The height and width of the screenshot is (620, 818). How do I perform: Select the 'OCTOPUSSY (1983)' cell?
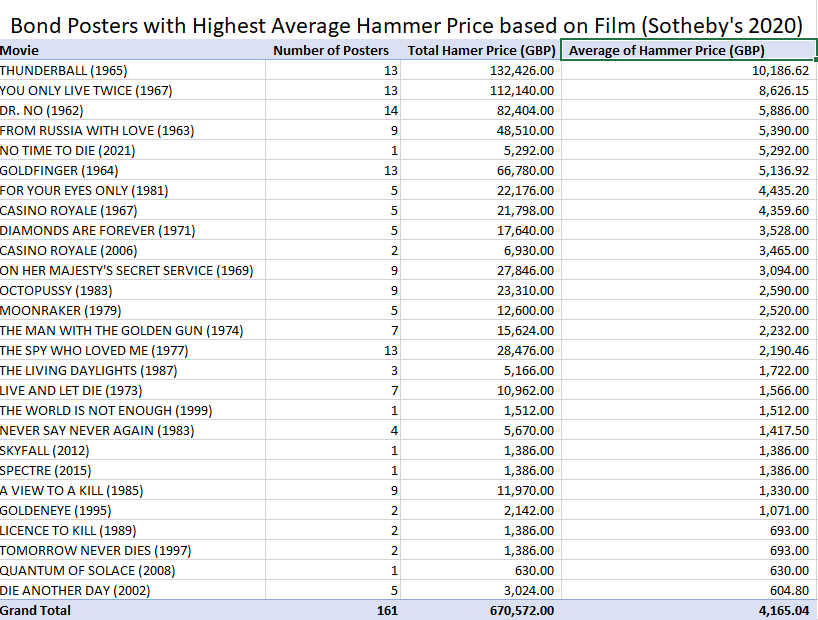click(x=56, y=291)
